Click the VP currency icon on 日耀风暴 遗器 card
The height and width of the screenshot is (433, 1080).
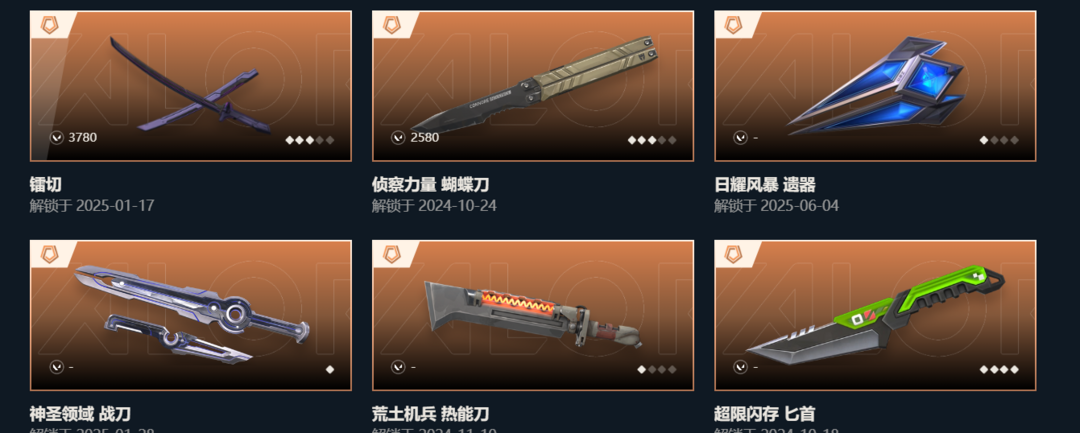pos(740,138)
